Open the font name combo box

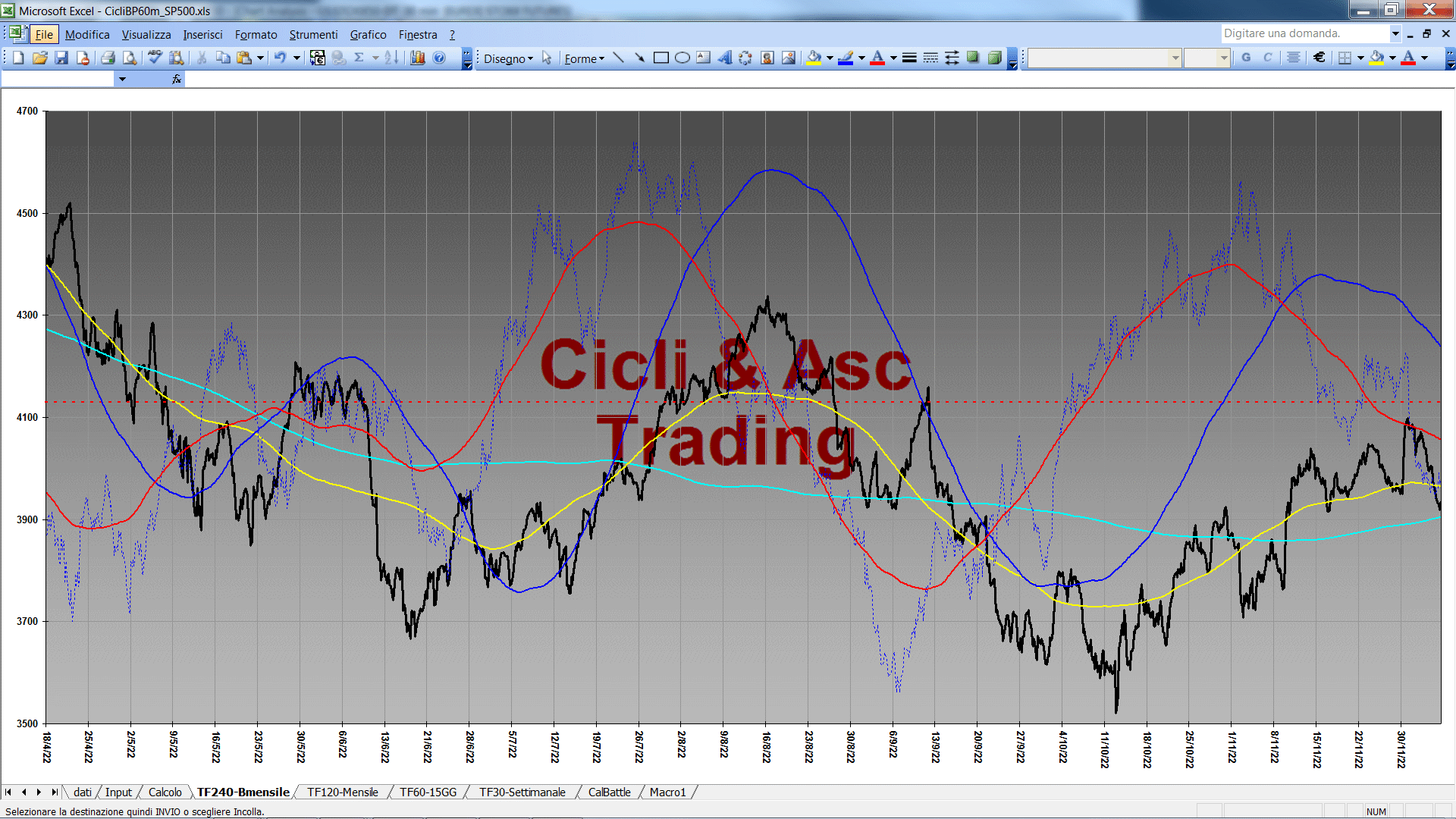[x=1105, y=58]
